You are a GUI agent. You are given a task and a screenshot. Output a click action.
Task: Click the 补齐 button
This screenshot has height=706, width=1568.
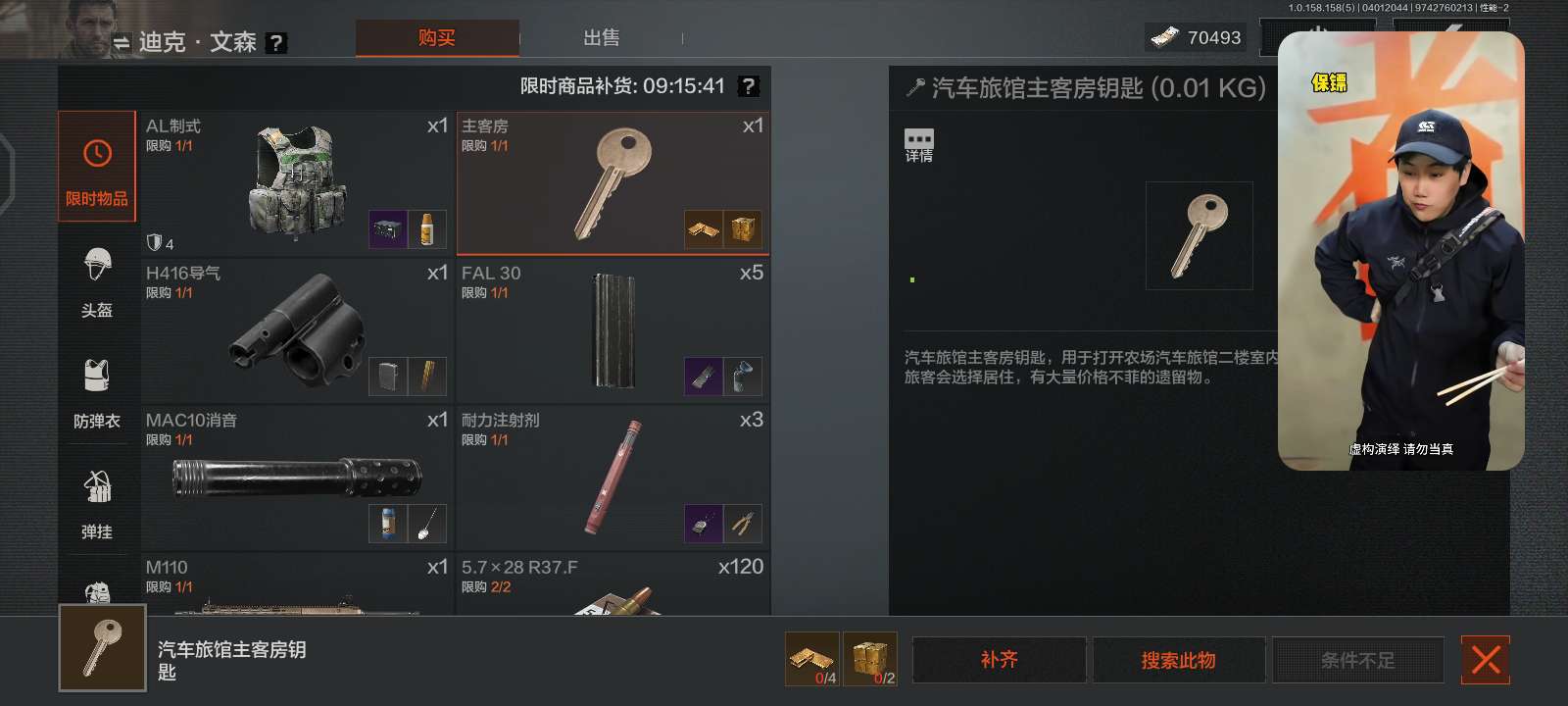pyautogui.click(x=1000, y=660)
